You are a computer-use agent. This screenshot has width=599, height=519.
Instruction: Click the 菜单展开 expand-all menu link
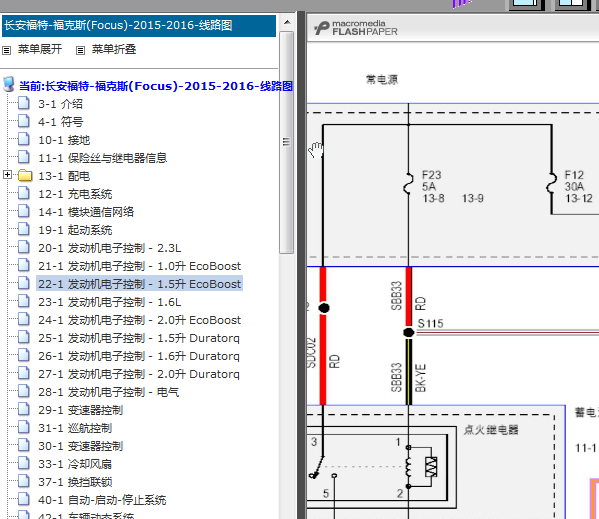tap(40, 49)
